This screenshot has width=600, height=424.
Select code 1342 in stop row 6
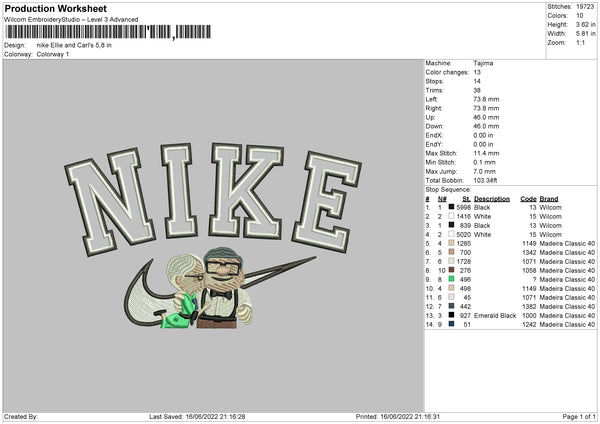[x=530, y=253]
